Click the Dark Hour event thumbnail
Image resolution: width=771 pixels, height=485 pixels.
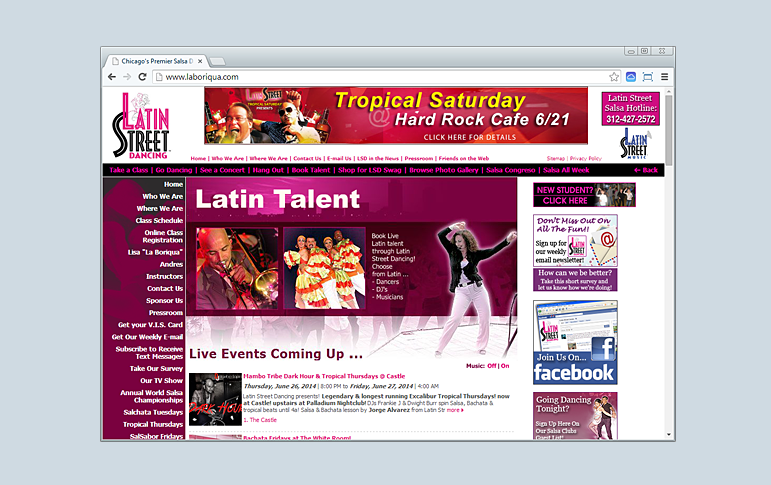[214, 399]
